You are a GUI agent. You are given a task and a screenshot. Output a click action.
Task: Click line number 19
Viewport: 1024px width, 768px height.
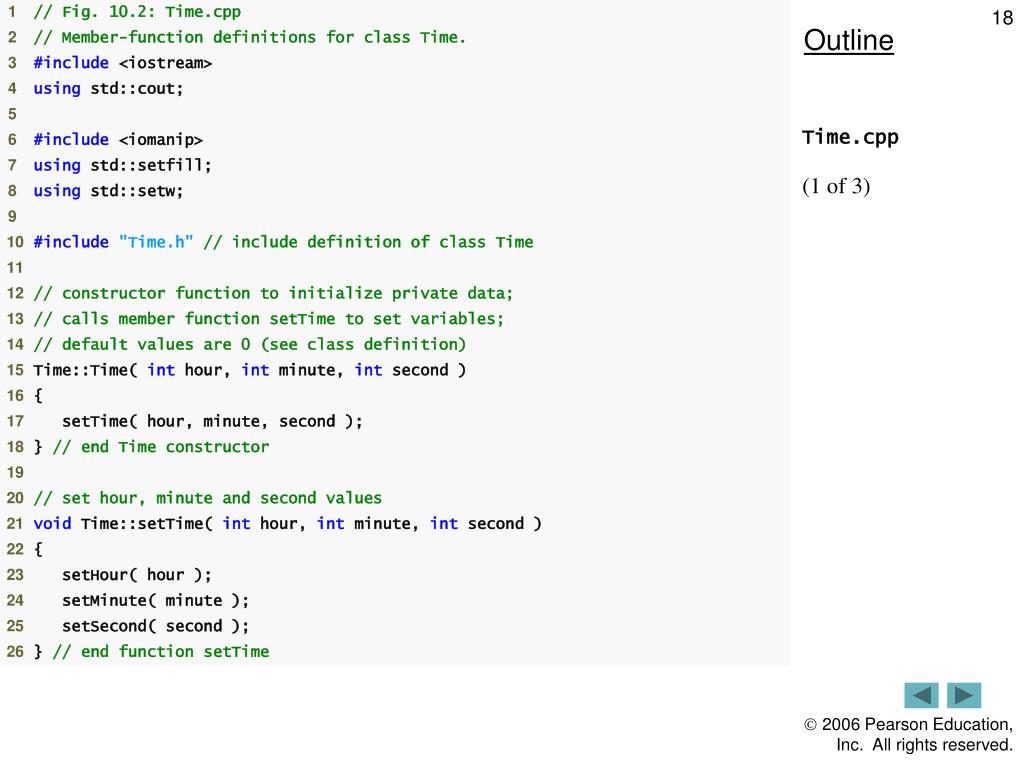15,472
